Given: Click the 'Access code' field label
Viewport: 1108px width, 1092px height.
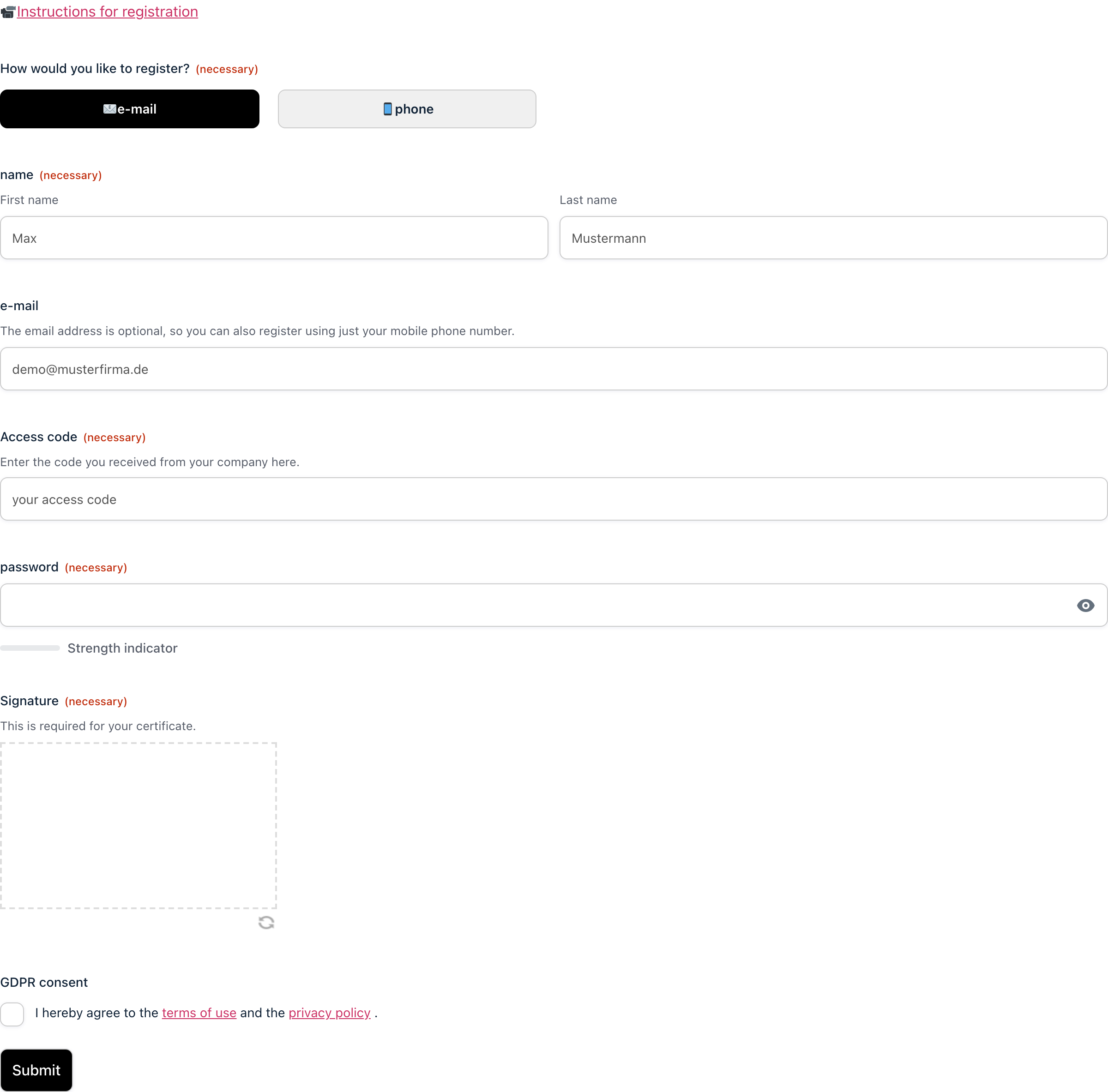Looking at the screenshot, I should (38, 437).
